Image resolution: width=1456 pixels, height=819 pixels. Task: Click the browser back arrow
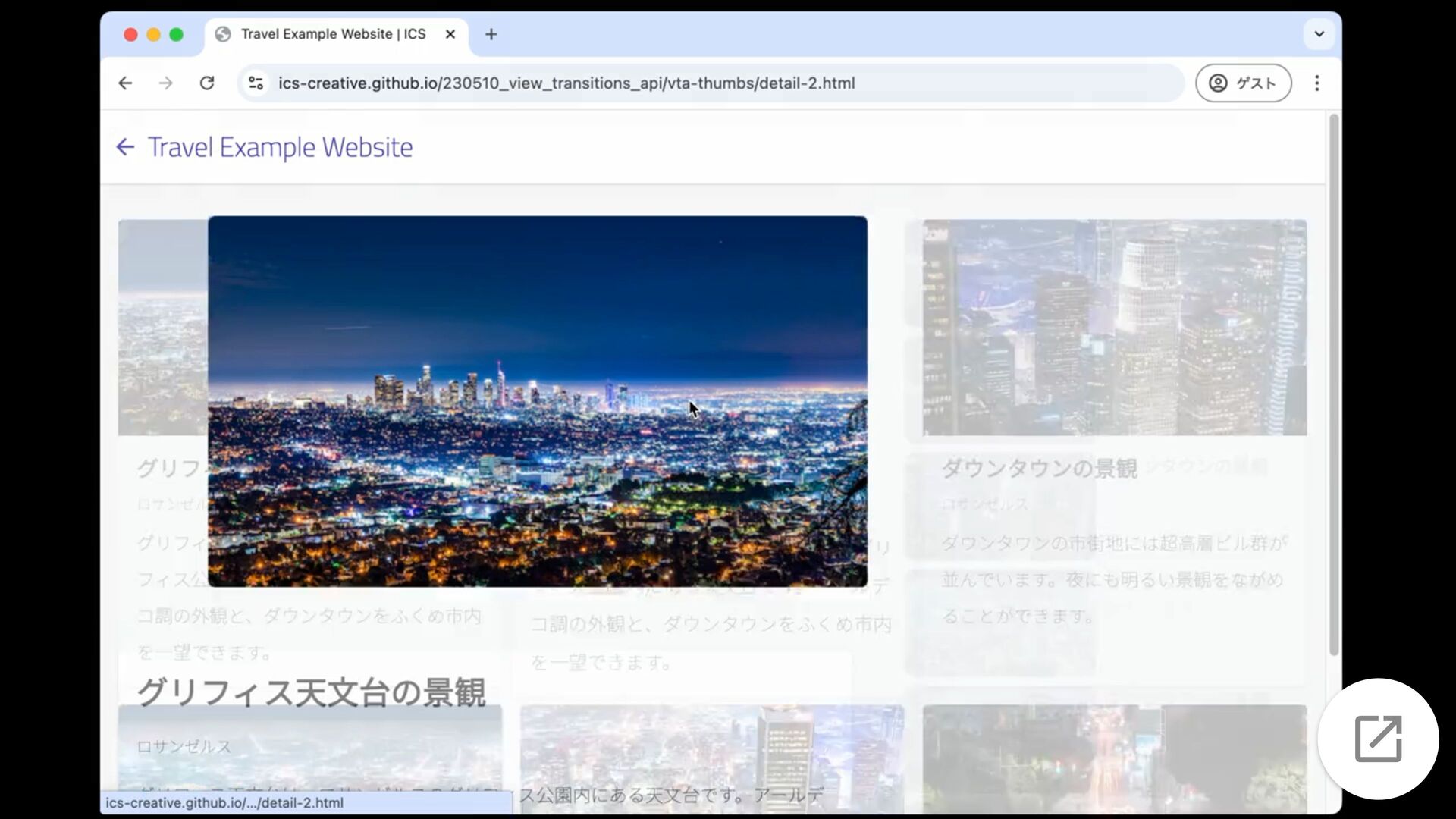point(125,83)
